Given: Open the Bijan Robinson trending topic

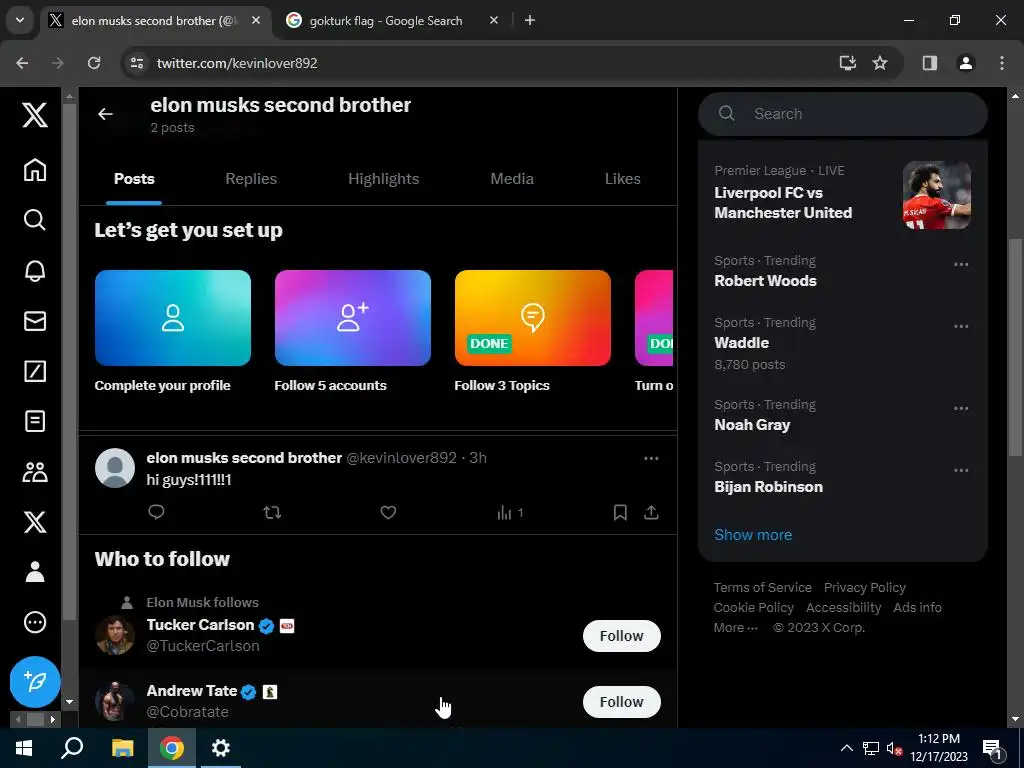Looking at the screenshot, I should tap(768, 487).
